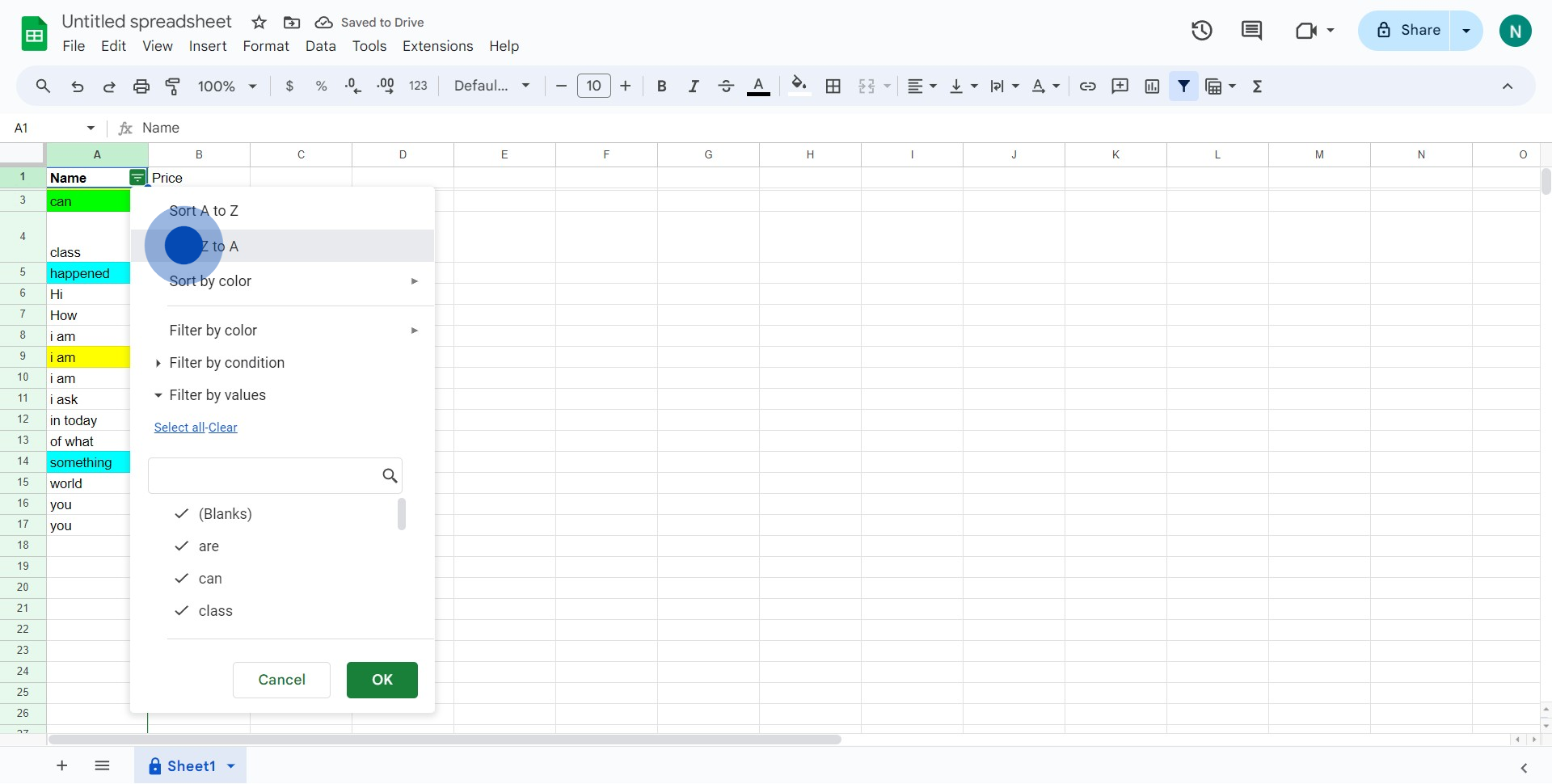Click the insert link icon

[x=1087, y=86]
